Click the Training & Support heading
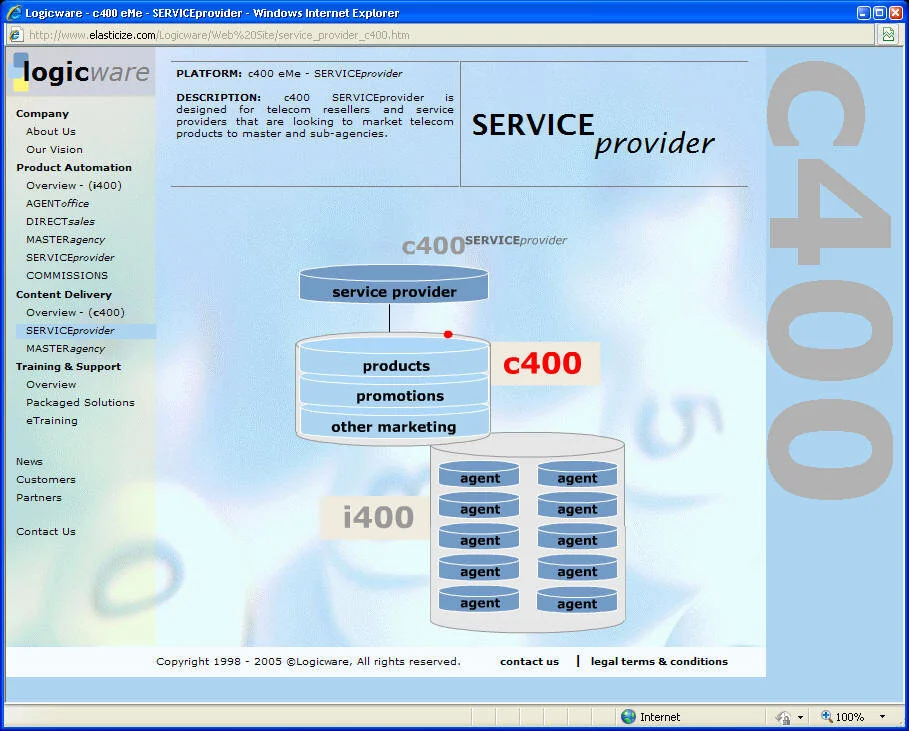This screenshot has width=909, height=731. pyautogui.click(x=68, y=366)
